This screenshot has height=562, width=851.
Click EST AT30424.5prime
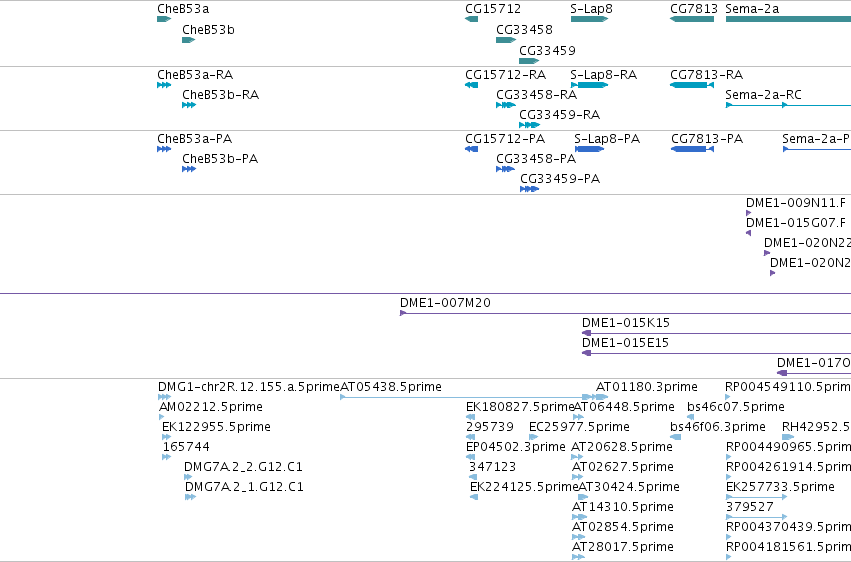point(628,487)
